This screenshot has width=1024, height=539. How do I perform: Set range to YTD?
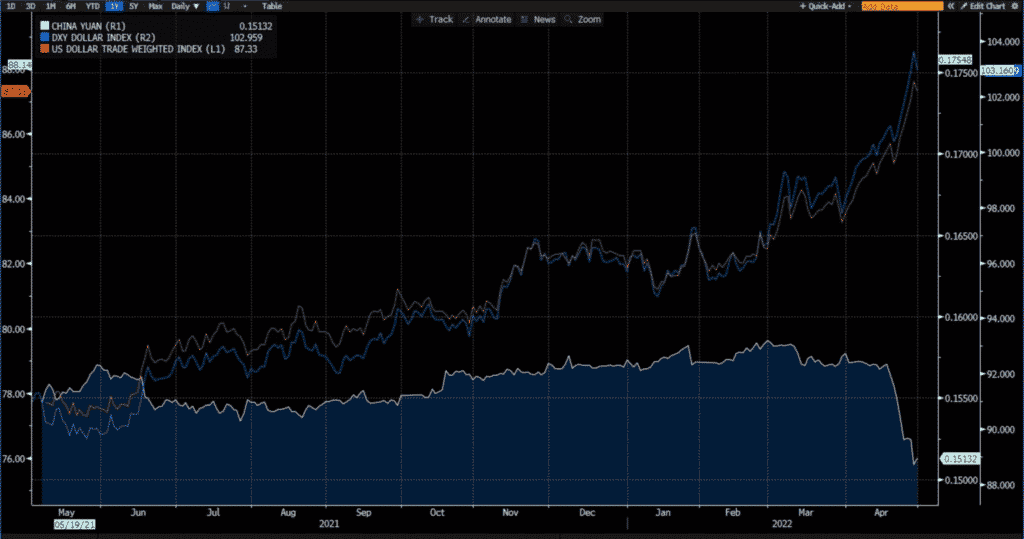coord(93,6)
